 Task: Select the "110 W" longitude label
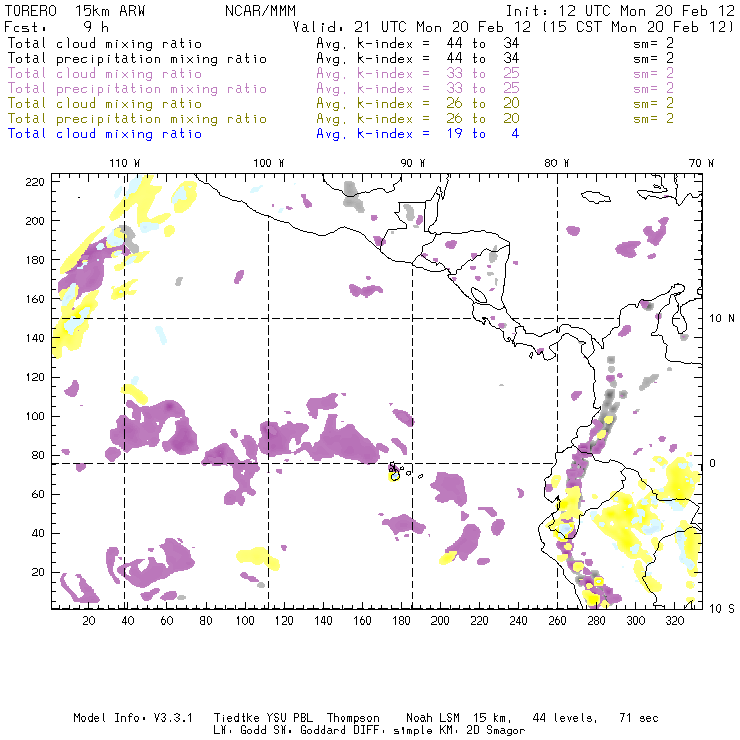pyautogui.click(x=125, y=163)
